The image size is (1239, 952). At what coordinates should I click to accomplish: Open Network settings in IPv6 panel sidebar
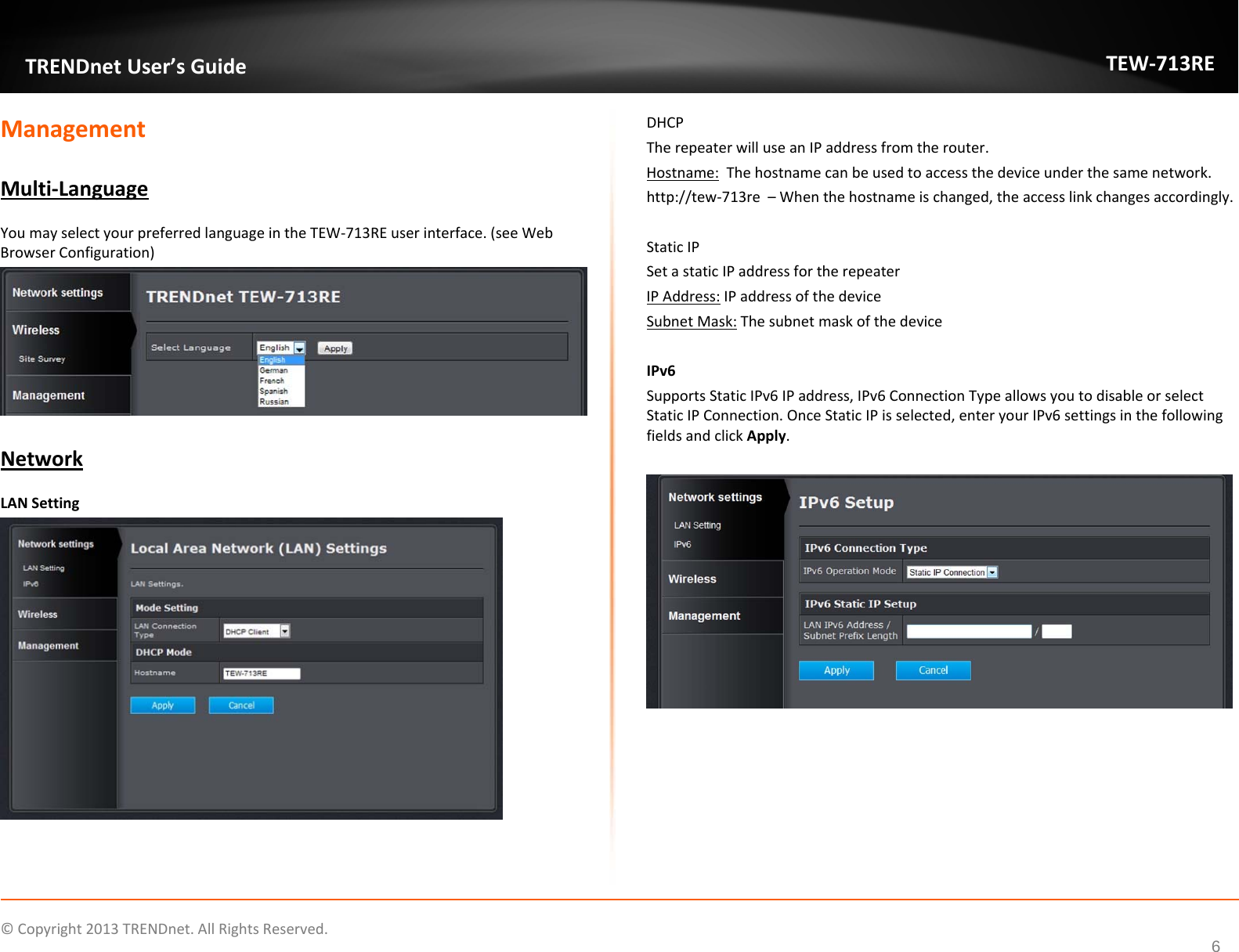click(715, 497)
